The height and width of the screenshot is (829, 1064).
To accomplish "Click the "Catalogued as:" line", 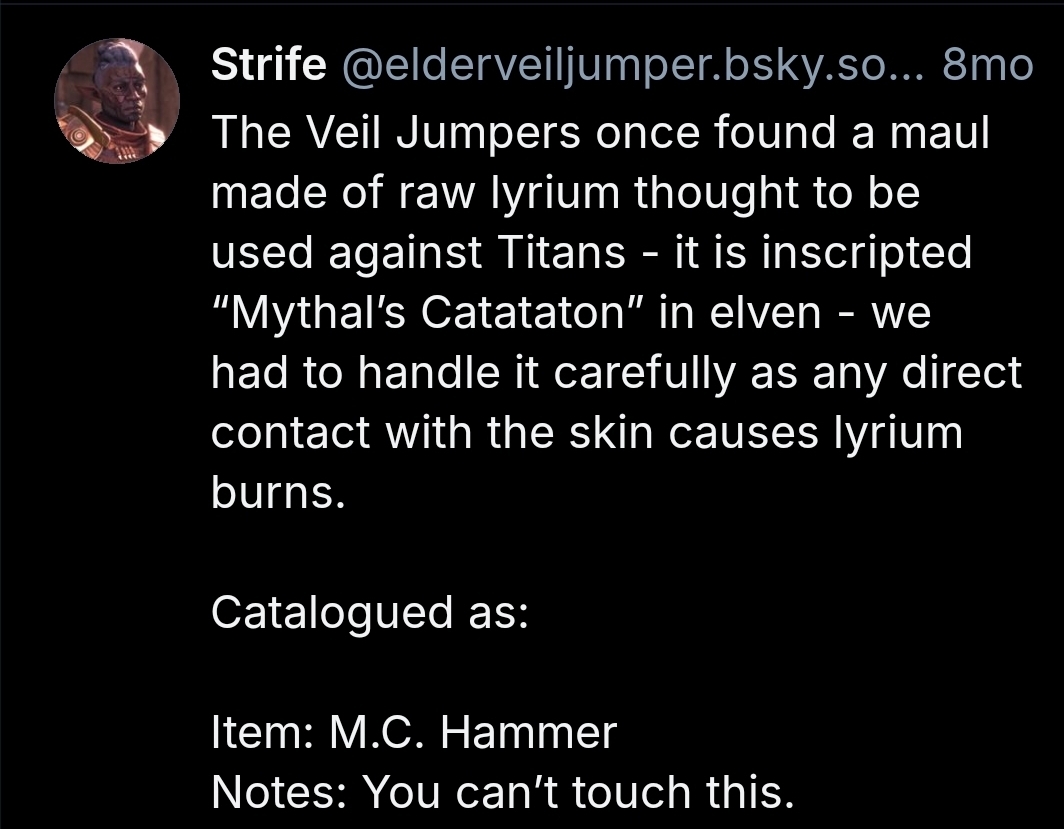I will pos(370,612).
